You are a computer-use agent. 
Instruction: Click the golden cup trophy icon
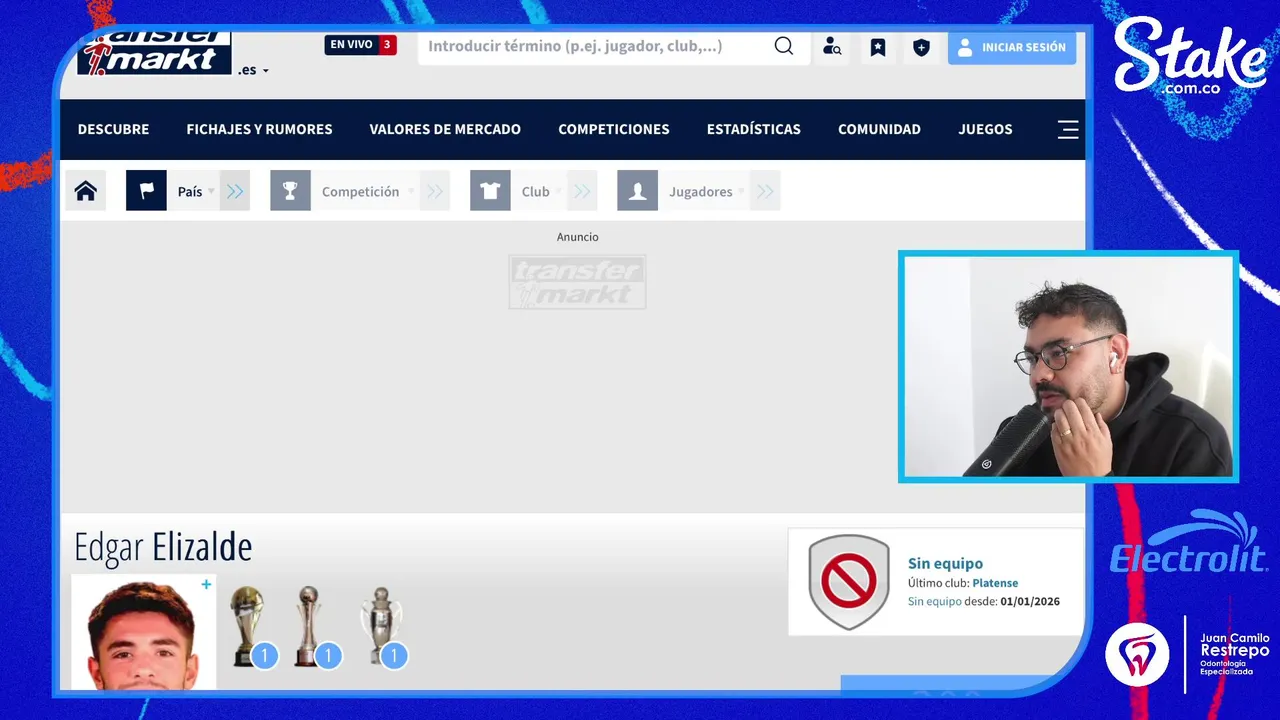pos(247,626)
